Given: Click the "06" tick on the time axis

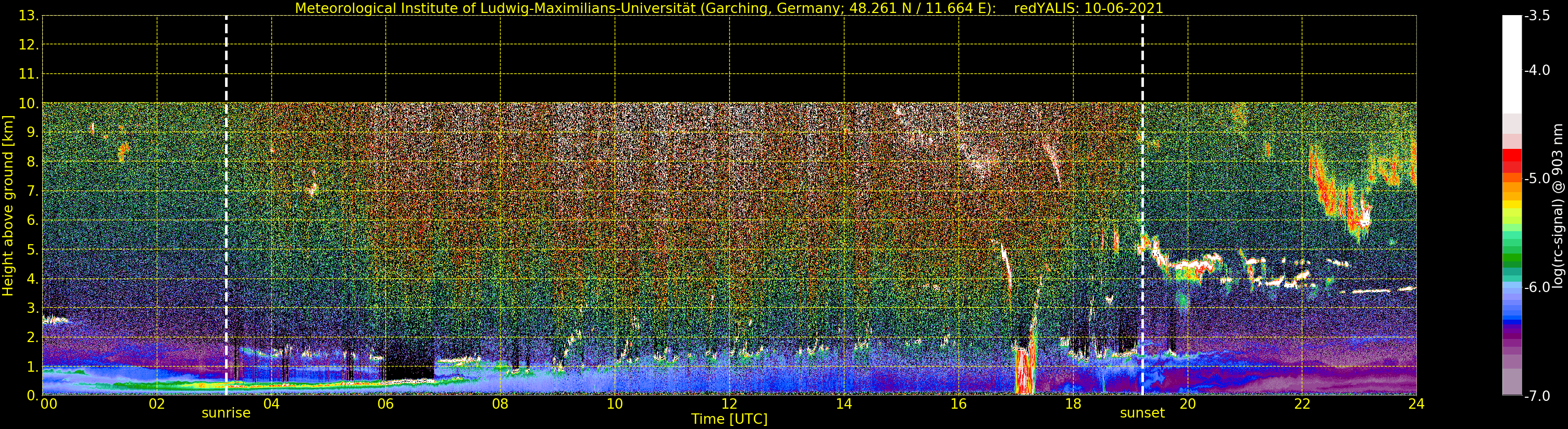Looking at the screenshot, I should pyautogui.click(x=386, y=404).
